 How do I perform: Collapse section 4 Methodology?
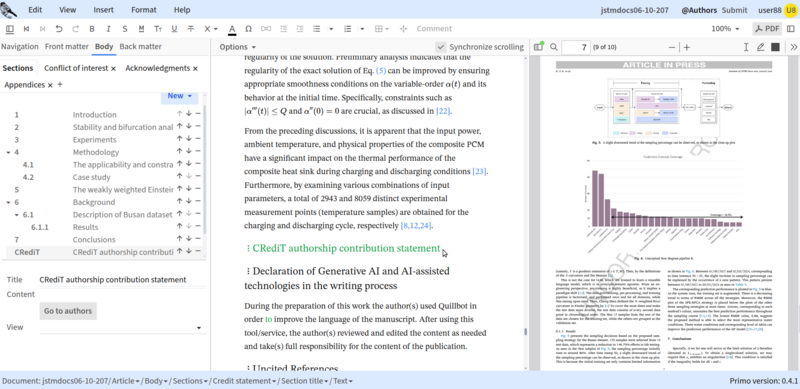tap(8, 152)
